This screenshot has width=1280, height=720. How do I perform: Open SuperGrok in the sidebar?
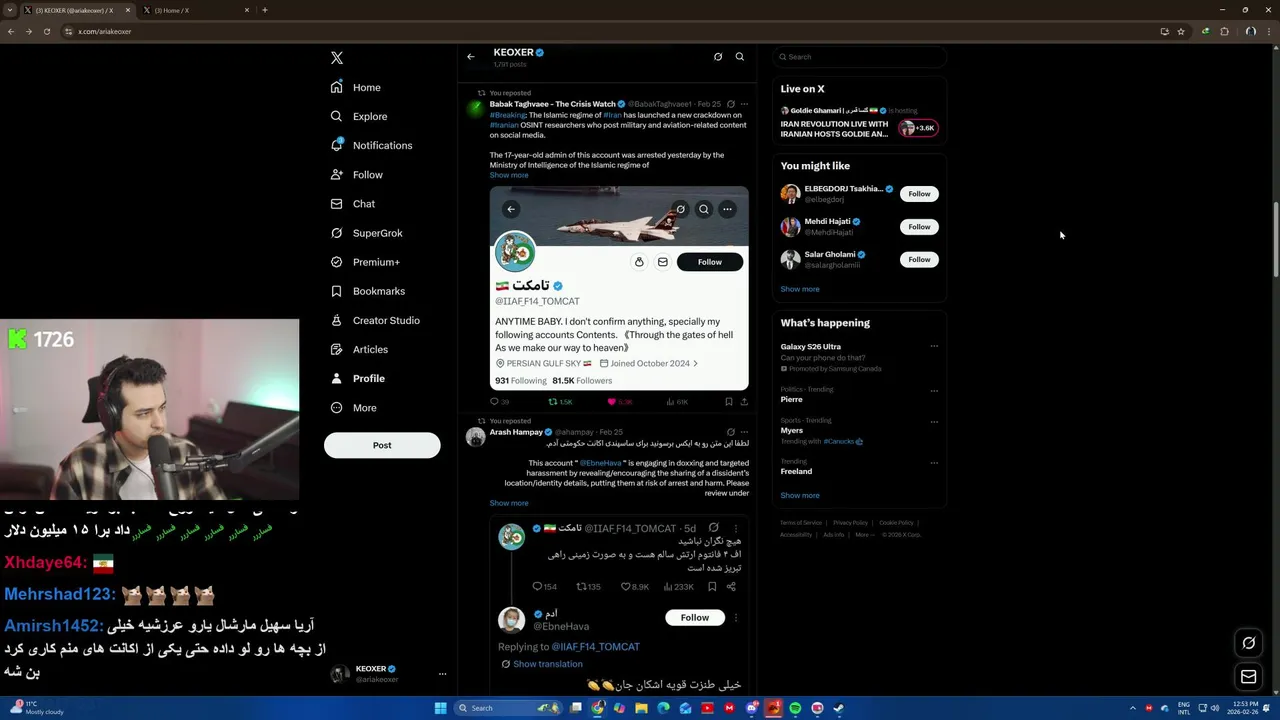(x=366, y=233)
